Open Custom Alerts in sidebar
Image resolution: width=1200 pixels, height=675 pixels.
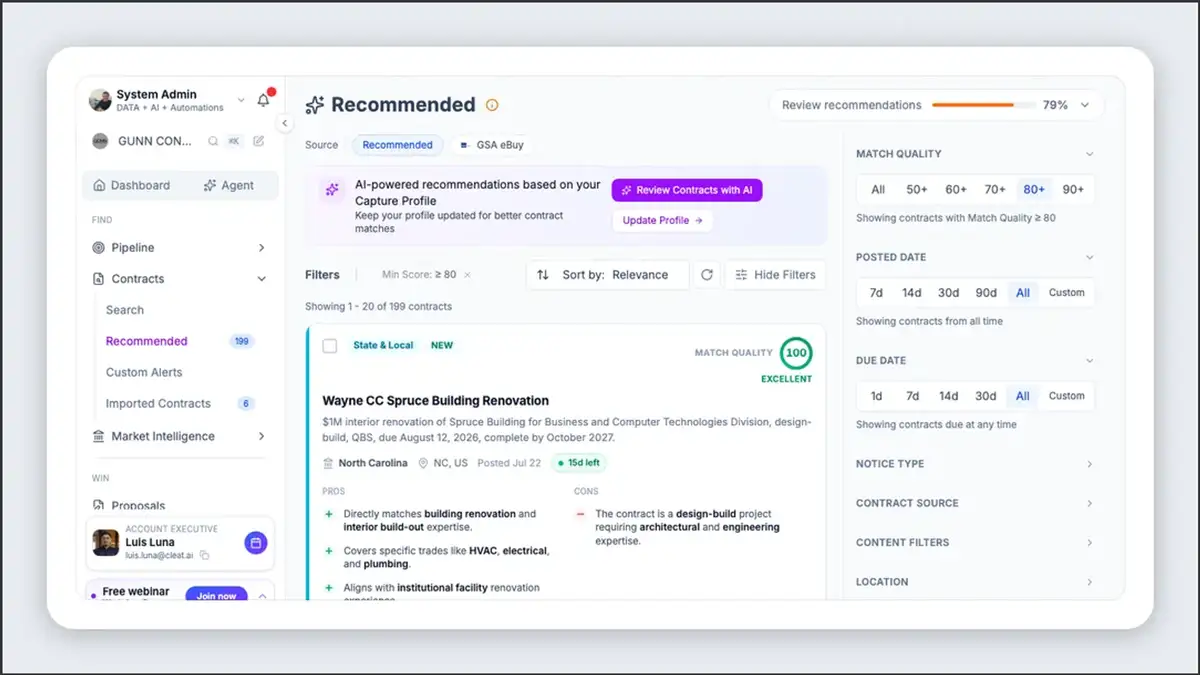click(144, 372)
